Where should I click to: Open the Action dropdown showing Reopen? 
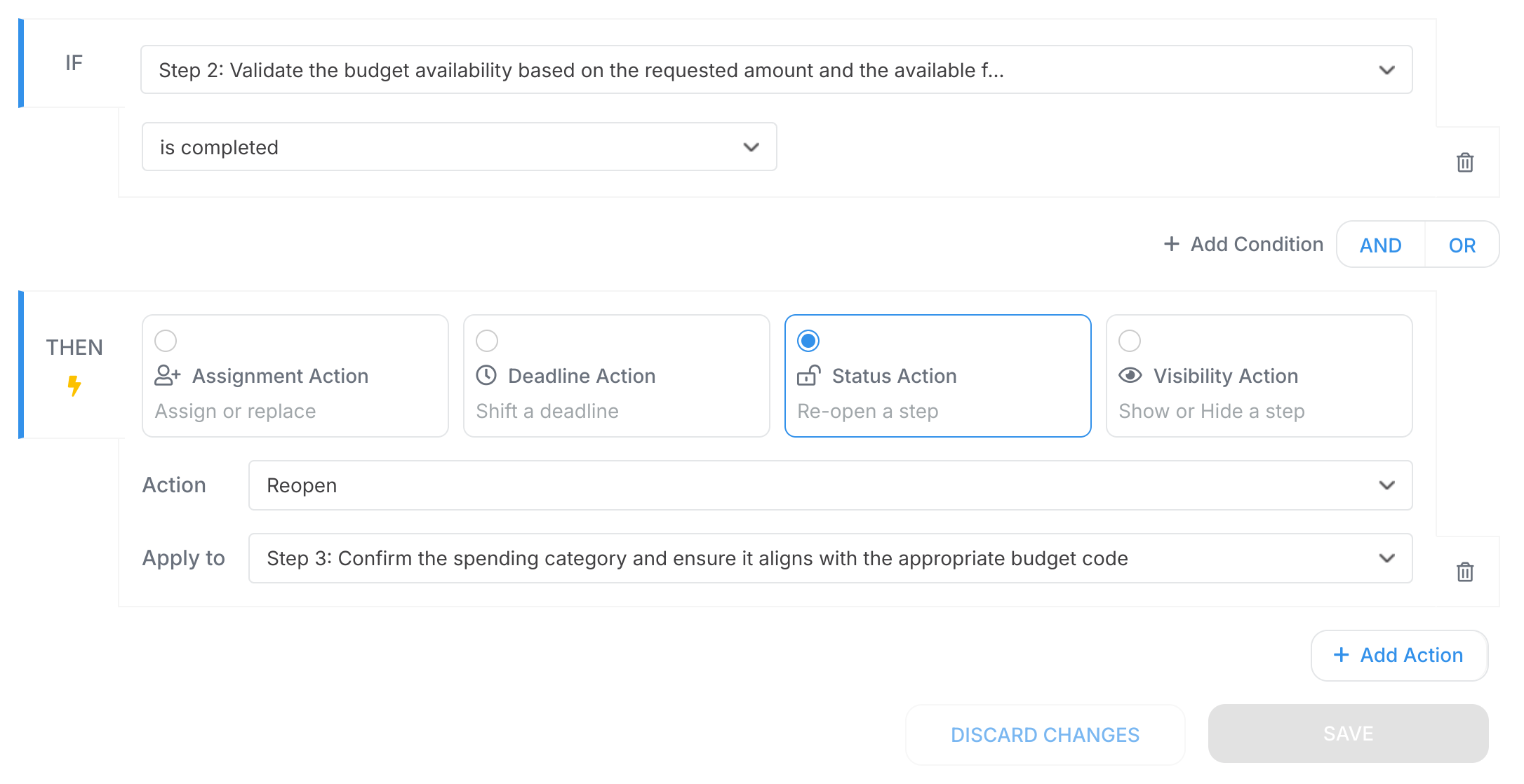click(830, 485)
